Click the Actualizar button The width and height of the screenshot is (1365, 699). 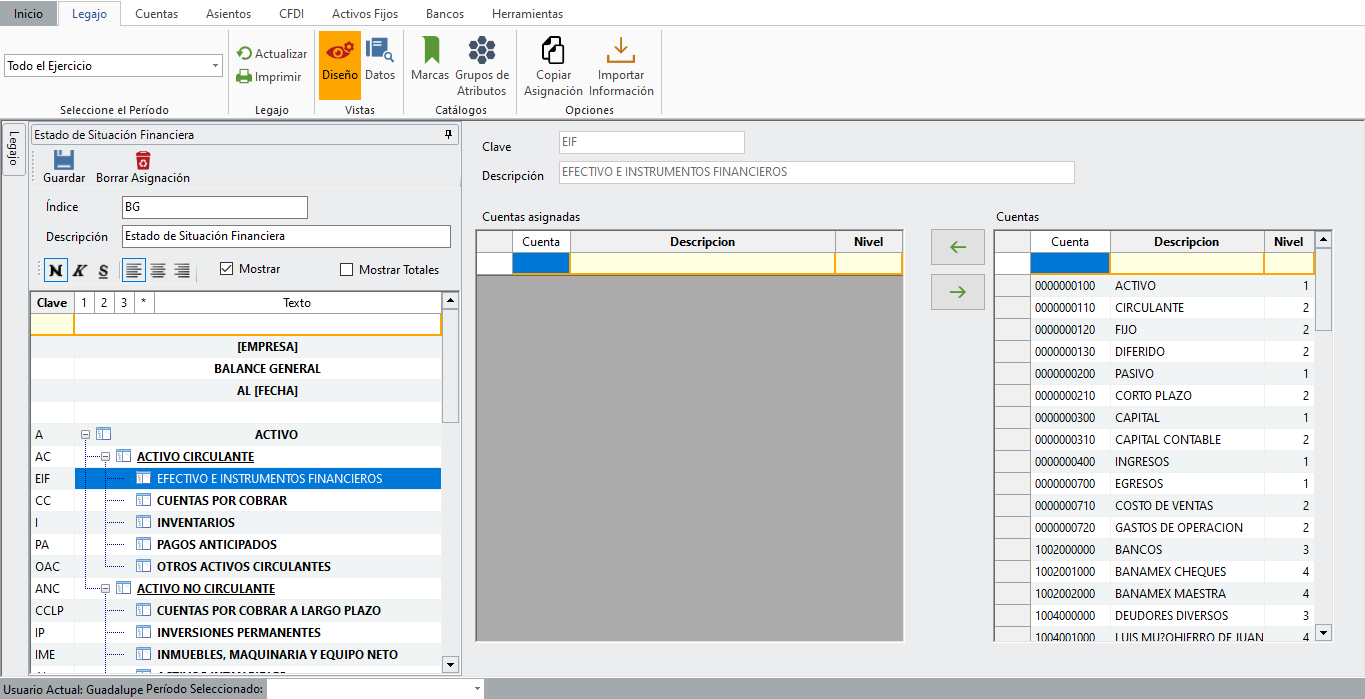point(271,54)
